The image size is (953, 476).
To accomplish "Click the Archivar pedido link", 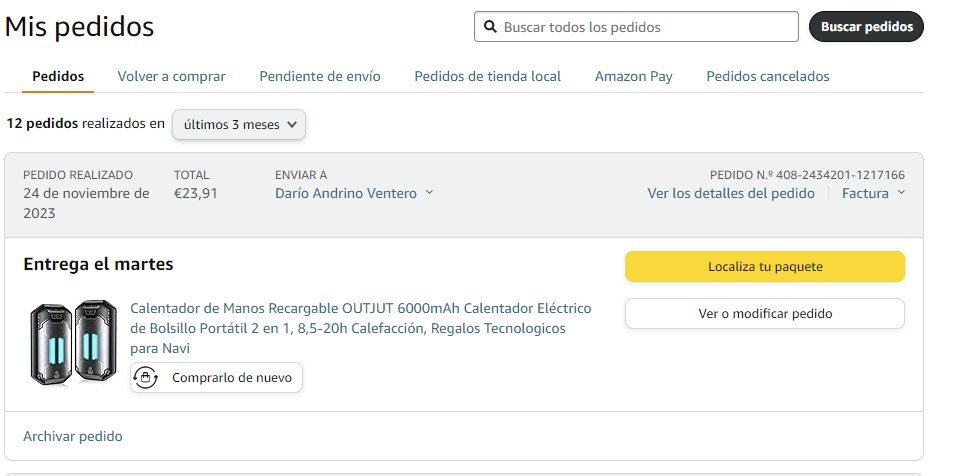I will [72, 436].
